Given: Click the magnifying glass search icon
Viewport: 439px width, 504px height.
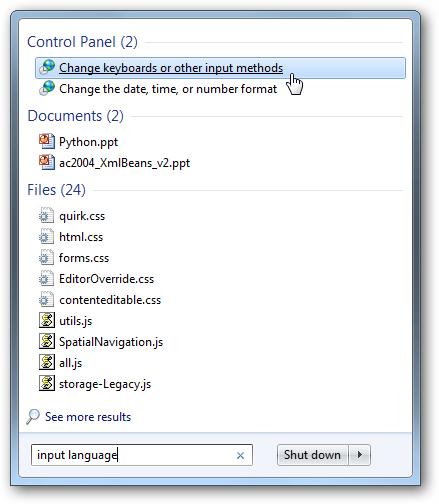Looking at the screenshot, I should coord(33,417).
